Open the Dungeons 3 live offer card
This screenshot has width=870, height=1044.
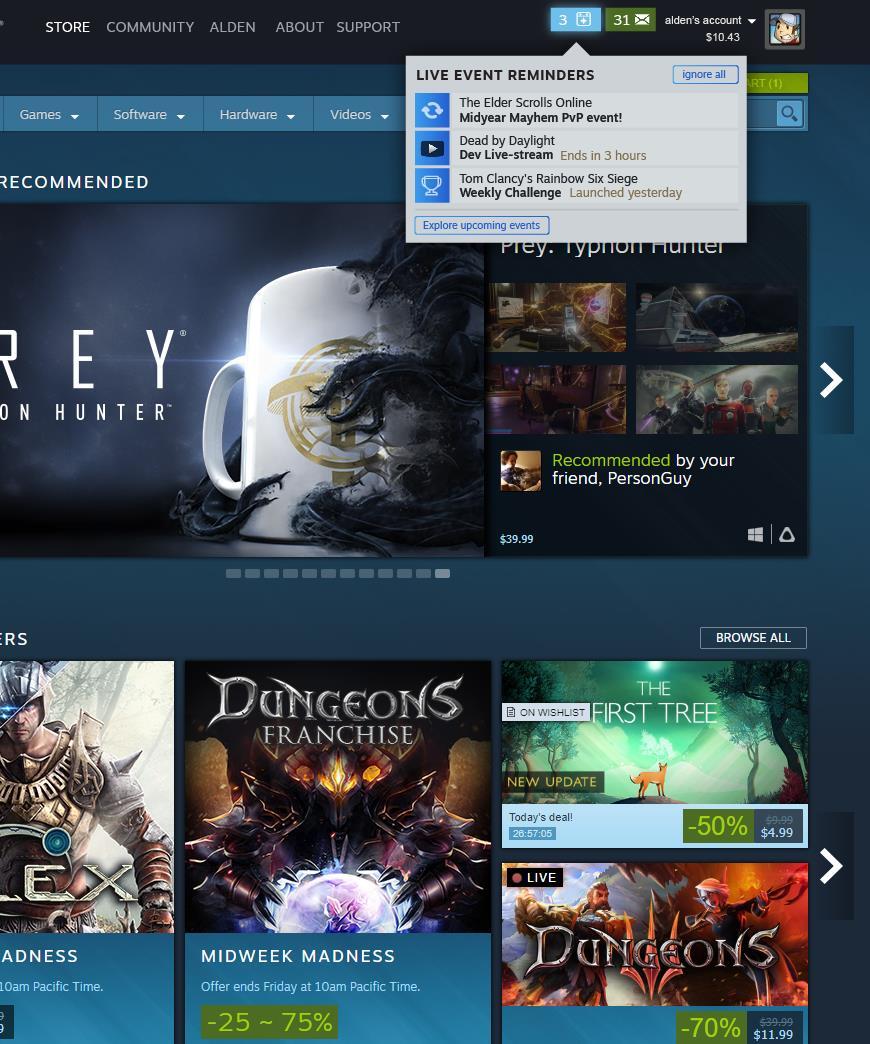[x=655, y=953]
